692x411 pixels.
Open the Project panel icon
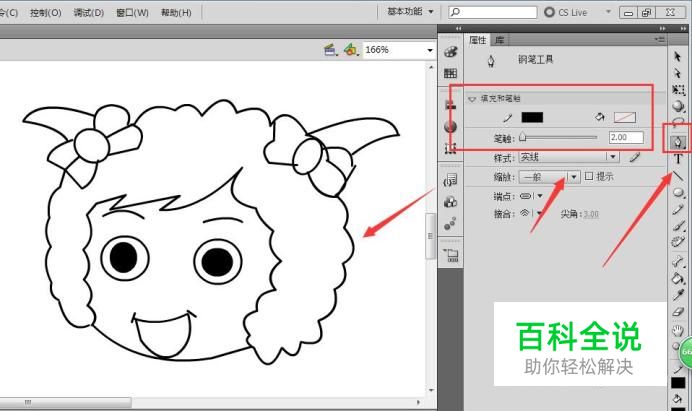point(451,255)
